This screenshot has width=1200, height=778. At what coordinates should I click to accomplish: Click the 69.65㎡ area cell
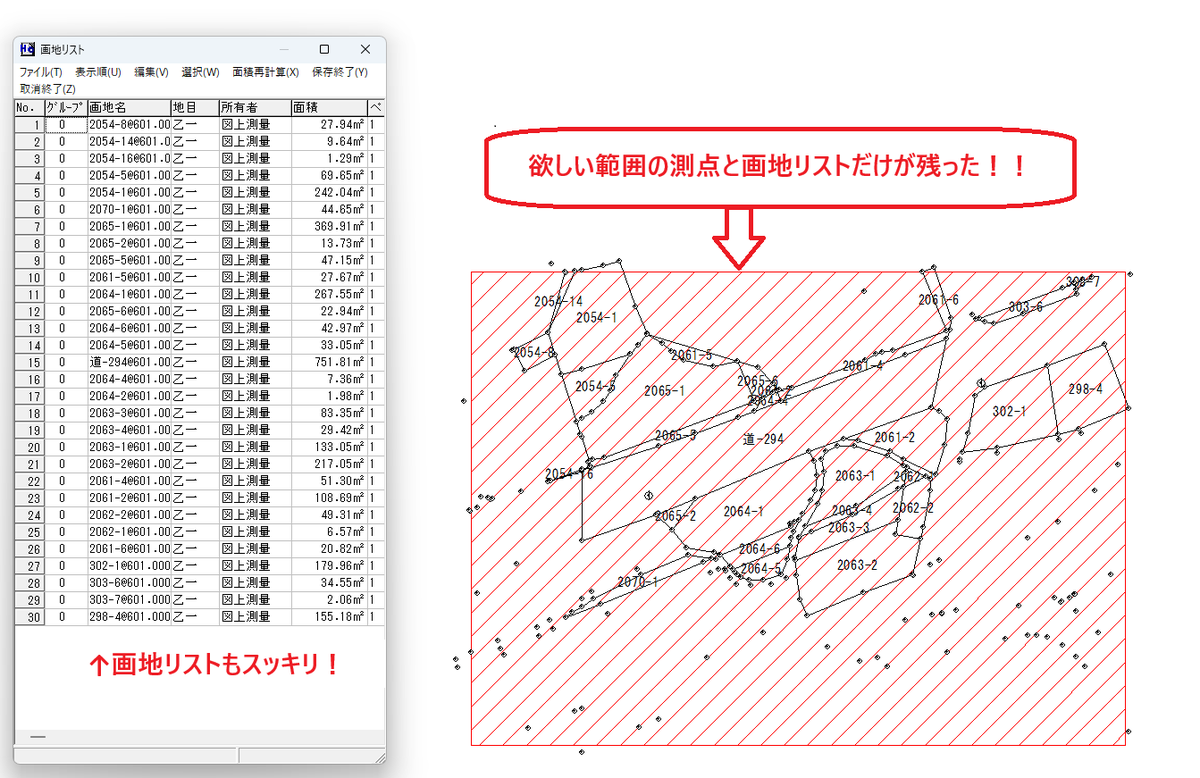[x=329, y=176]
